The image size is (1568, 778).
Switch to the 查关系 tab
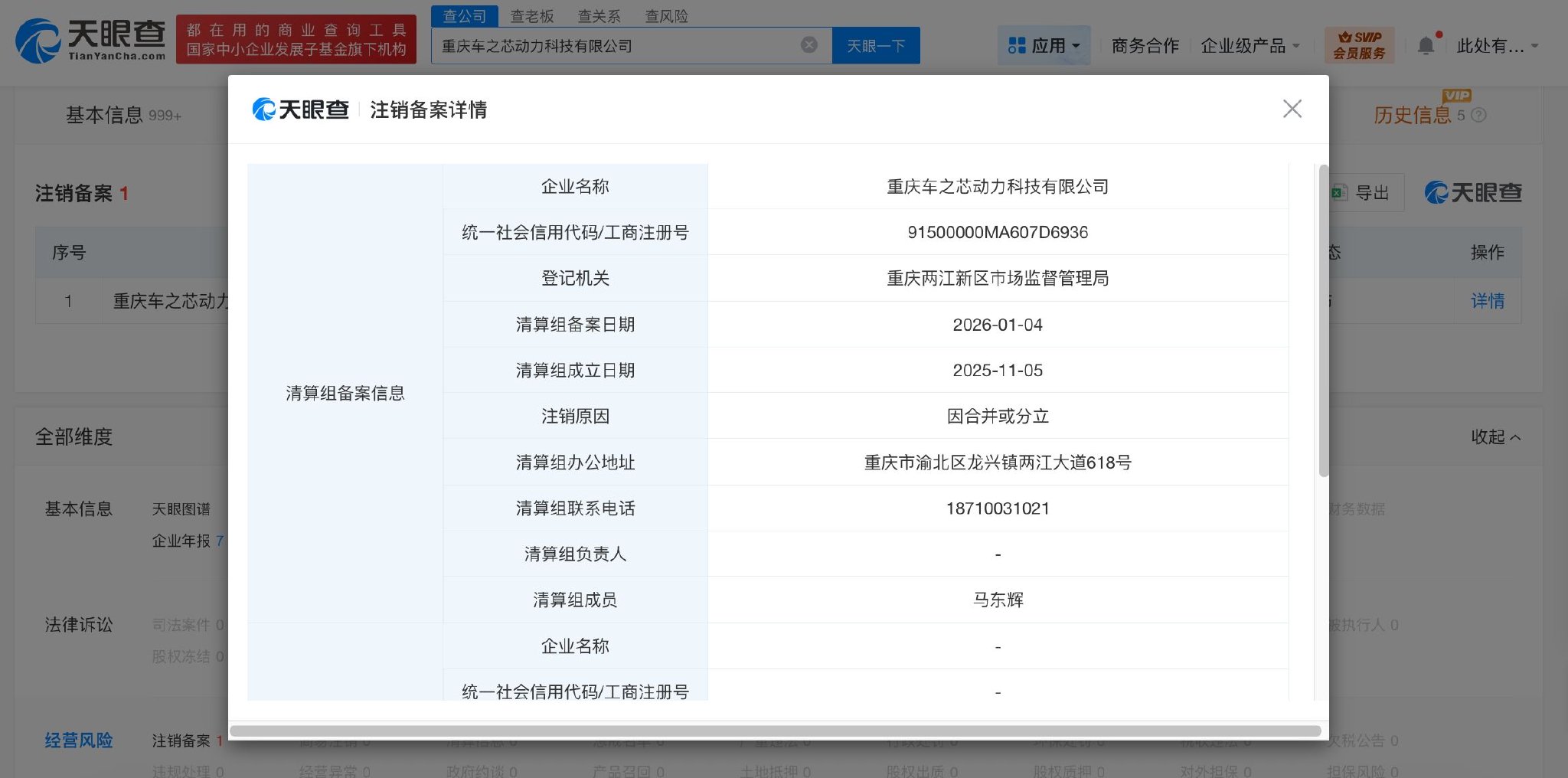599,16
